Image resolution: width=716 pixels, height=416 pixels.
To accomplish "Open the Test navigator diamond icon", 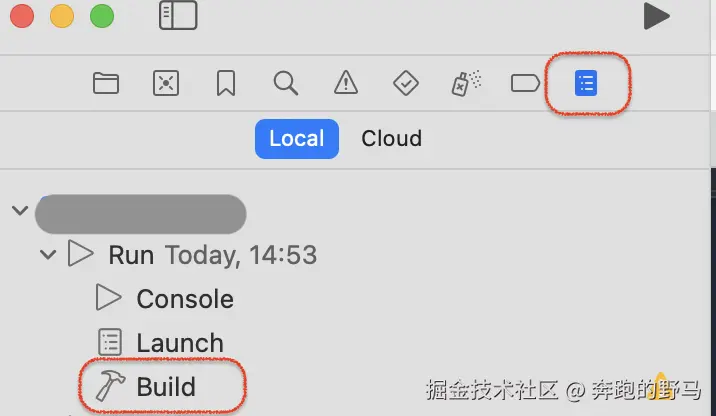I will [405, 83].
